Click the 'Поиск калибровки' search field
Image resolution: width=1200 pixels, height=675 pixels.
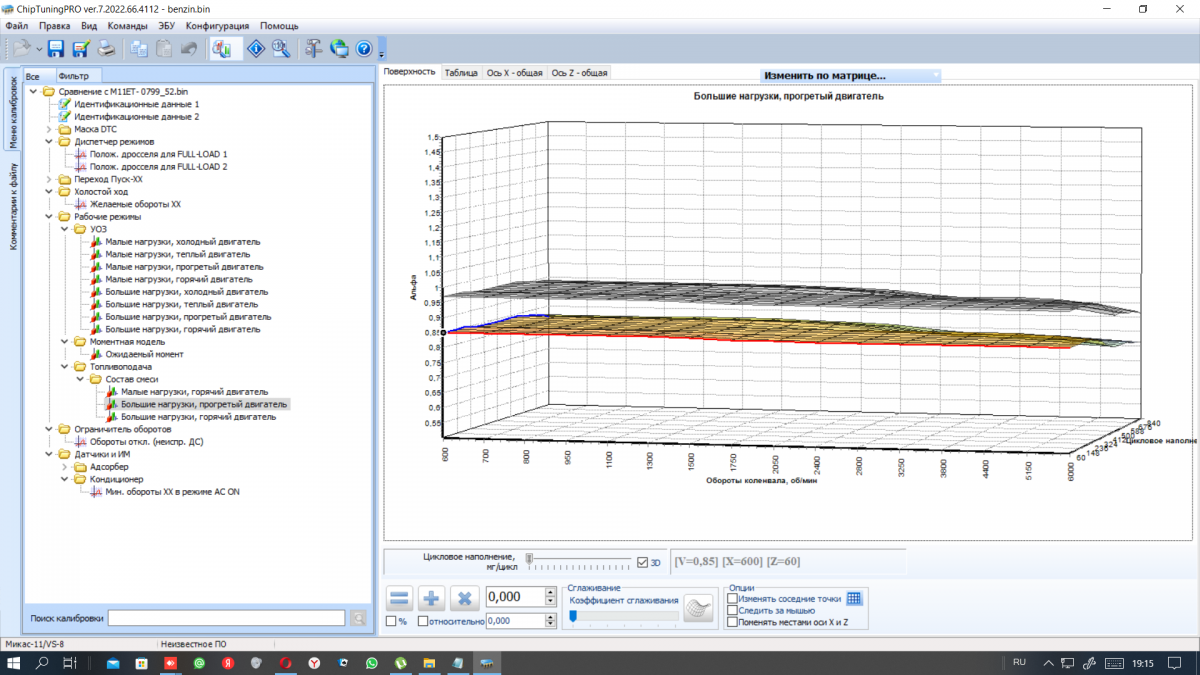(226, 618)
